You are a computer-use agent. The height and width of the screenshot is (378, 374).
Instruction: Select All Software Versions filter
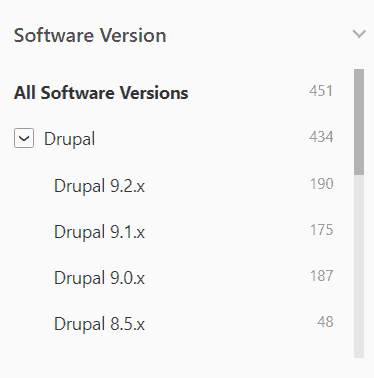pyautogui.click(x=101, y=93)
